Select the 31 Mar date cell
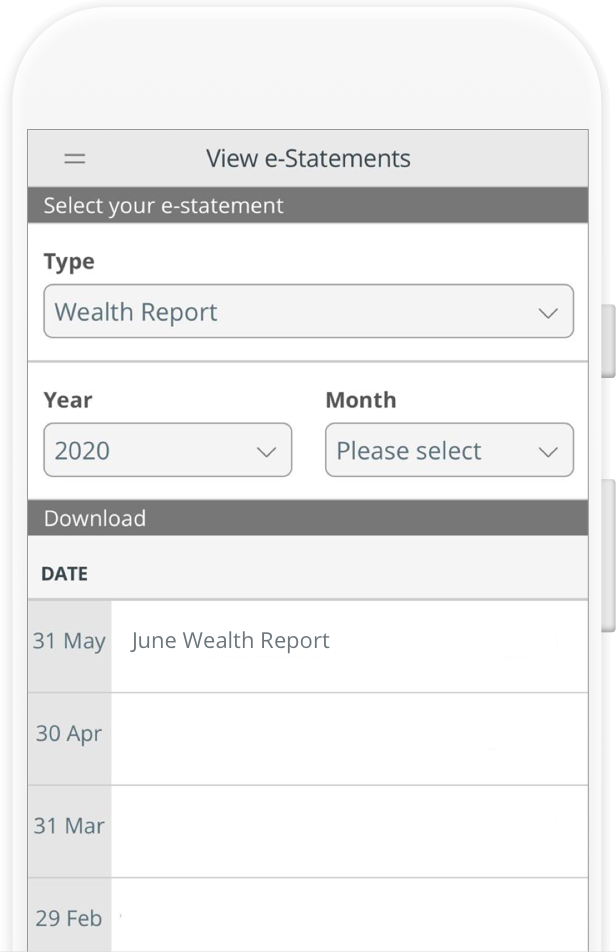Viewport: 616px width, 952px height. (x=69, y=831)
